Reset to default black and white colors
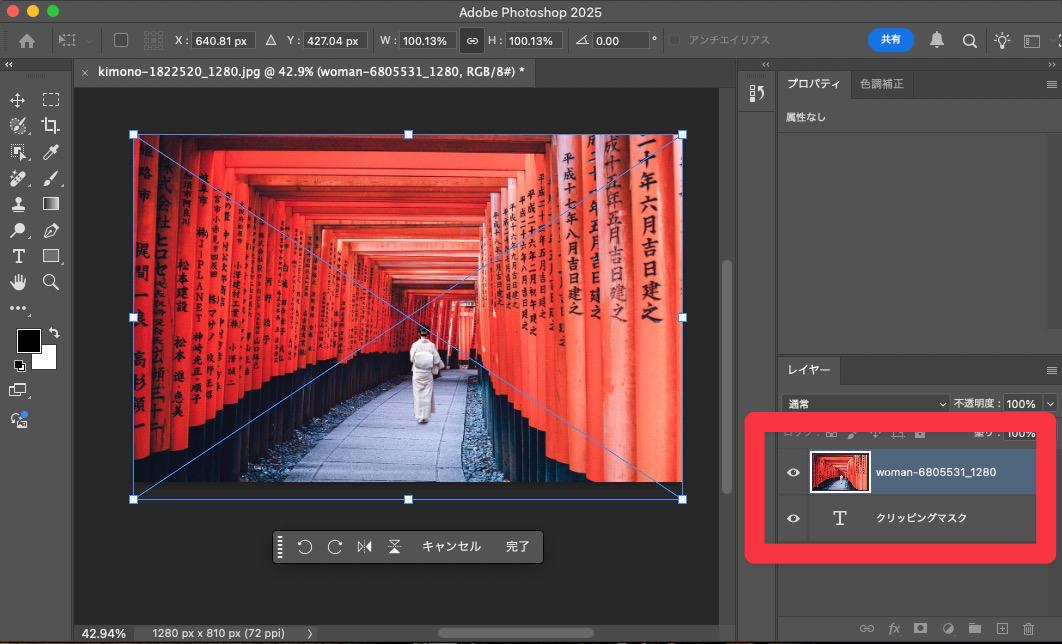The height and width of the screenshot is (644, 1062). coord(20,366)
